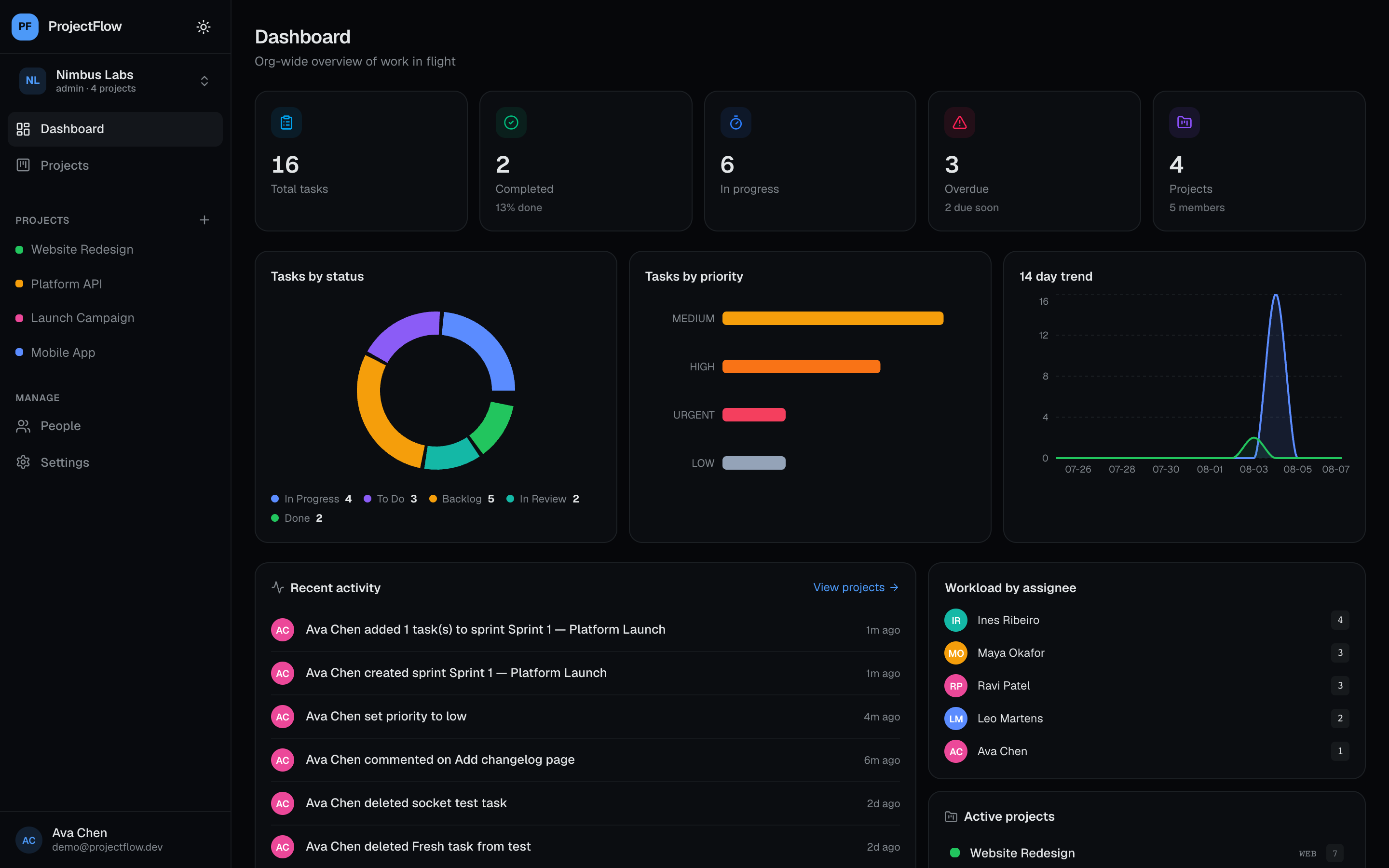Click the Projects folder icon in stat card
This screenshot has height=868, width=1389.
click(x=1185, y=122)
